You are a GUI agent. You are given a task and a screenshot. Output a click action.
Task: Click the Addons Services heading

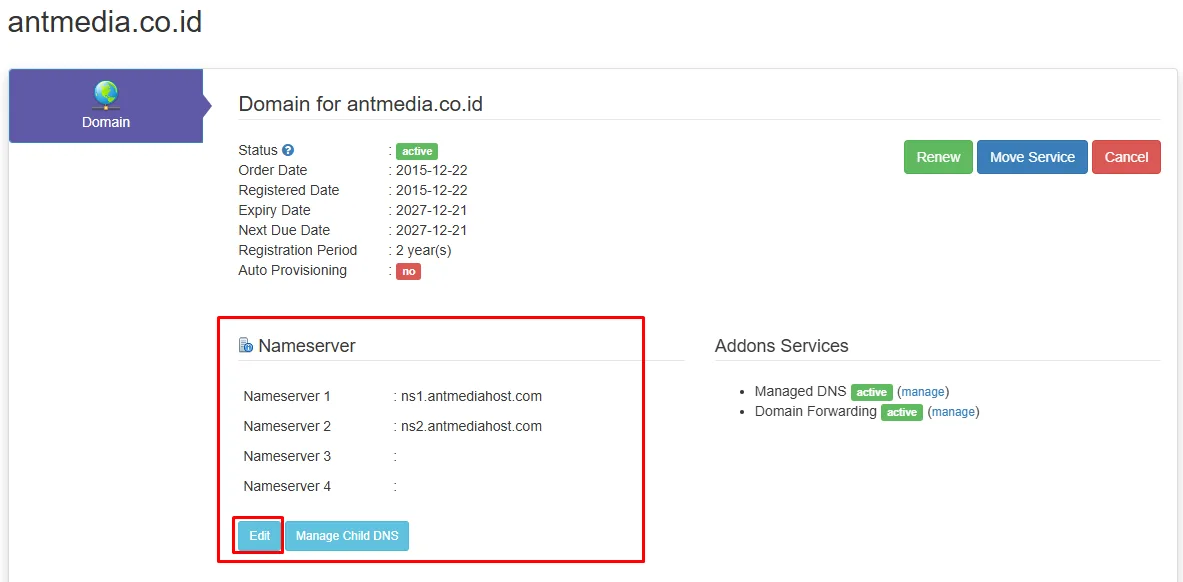(x=781, y=346)
